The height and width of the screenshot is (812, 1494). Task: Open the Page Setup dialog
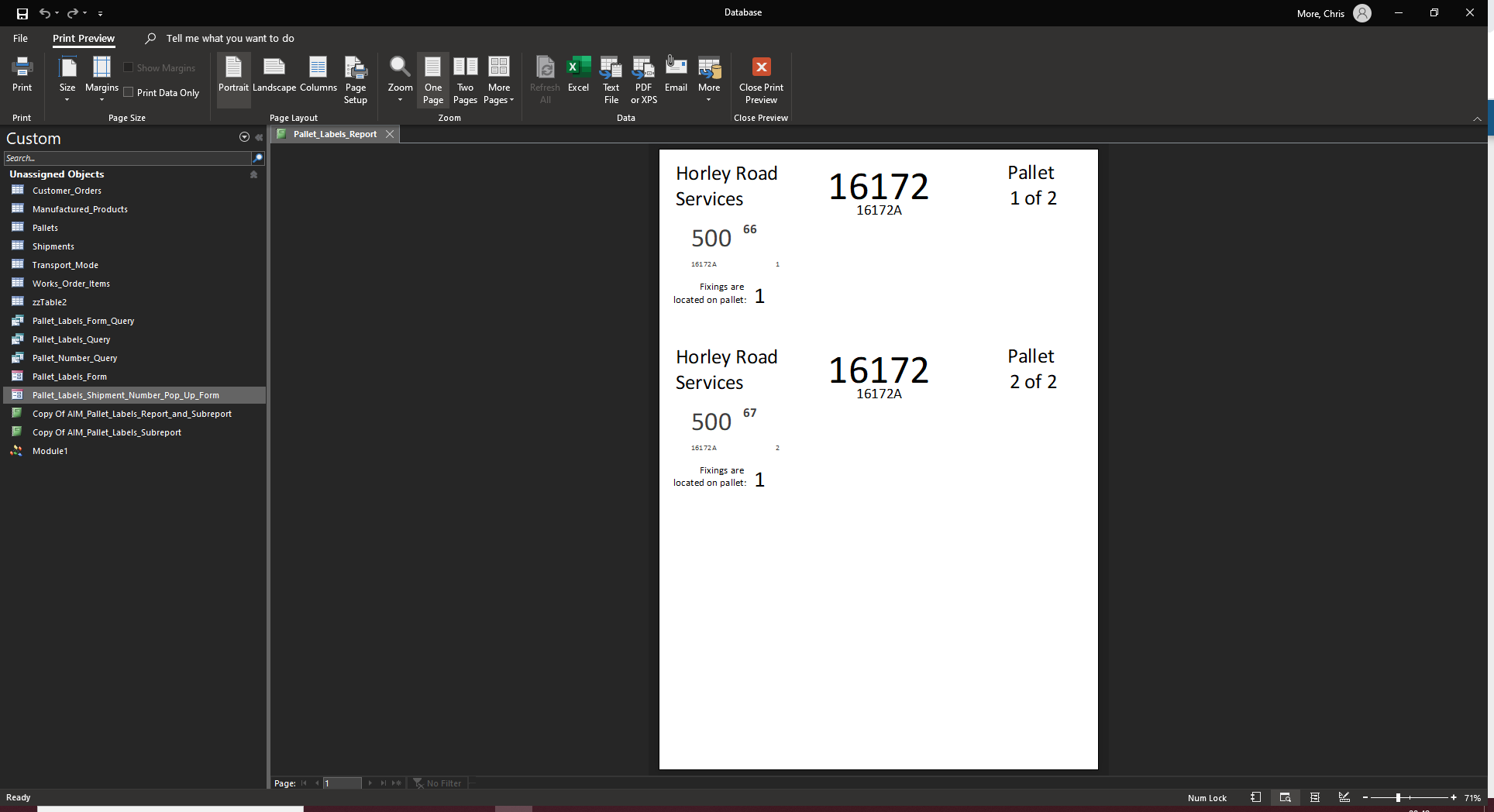356,79
